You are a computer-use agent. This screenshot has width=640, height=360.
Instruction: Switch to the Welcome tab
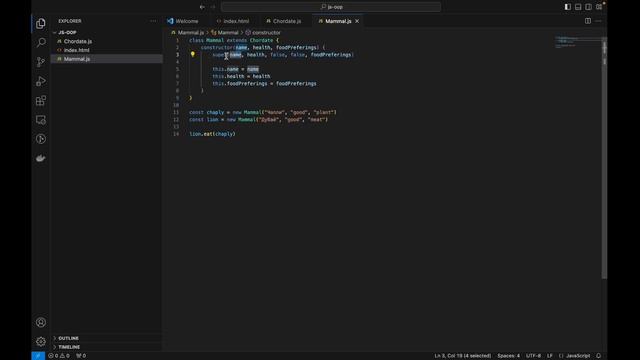click(x=187, y=21)
